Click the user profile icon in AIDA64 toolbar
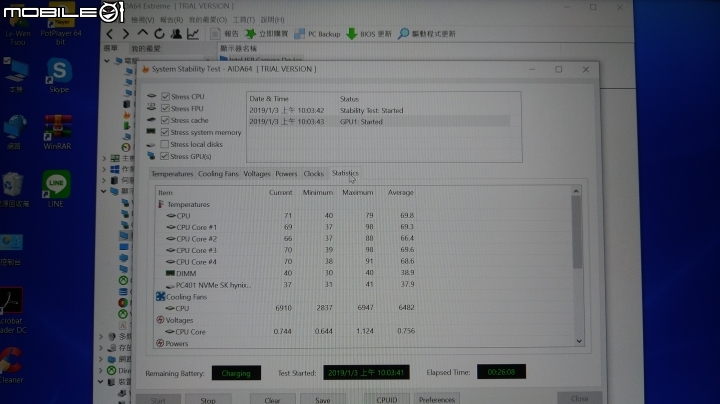720x404 pixels. pos(176,34)
